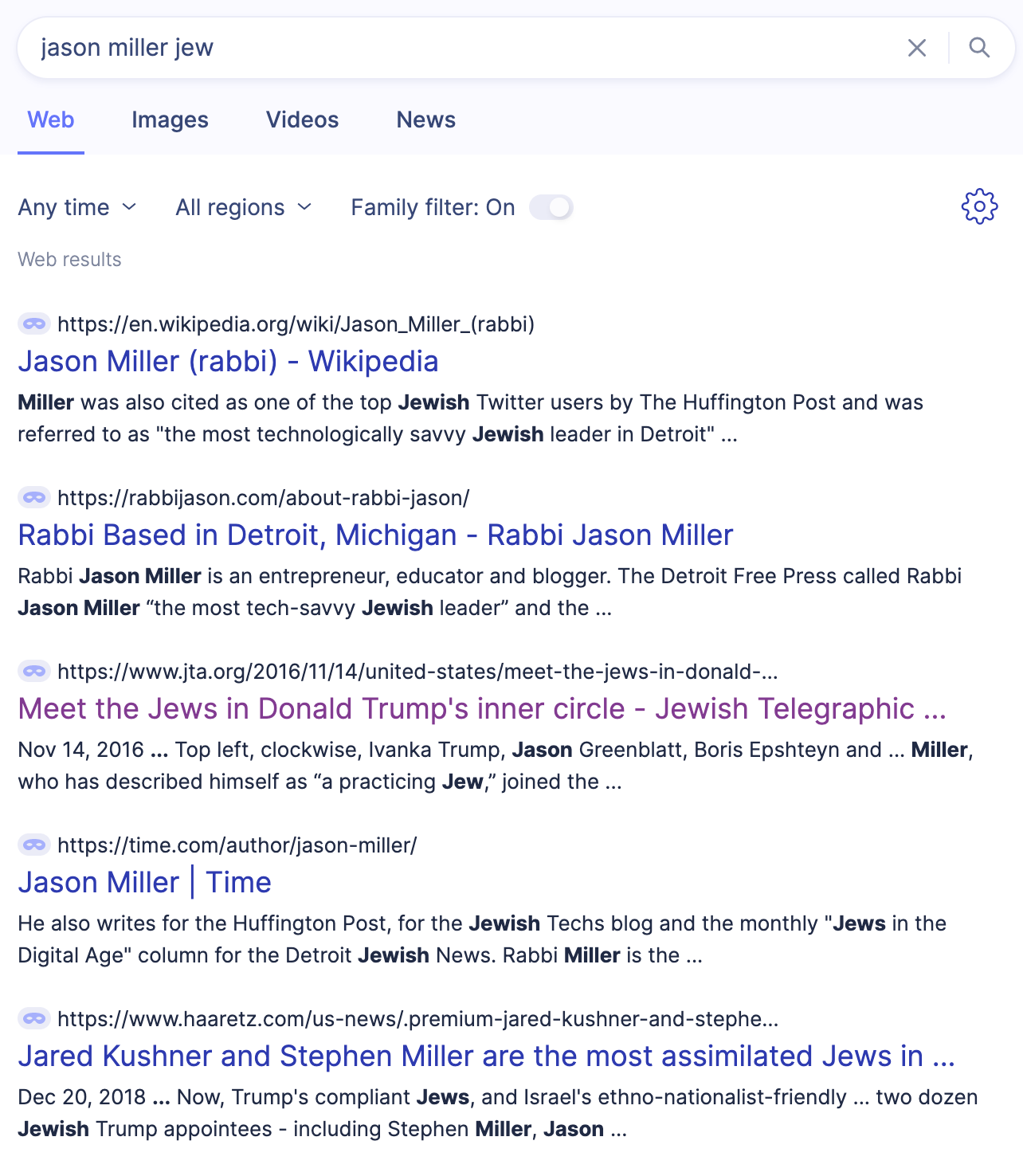This screenshot has height=1176, width=1023.
Task: Go to the News tab
Action: [x=425, y=120]
